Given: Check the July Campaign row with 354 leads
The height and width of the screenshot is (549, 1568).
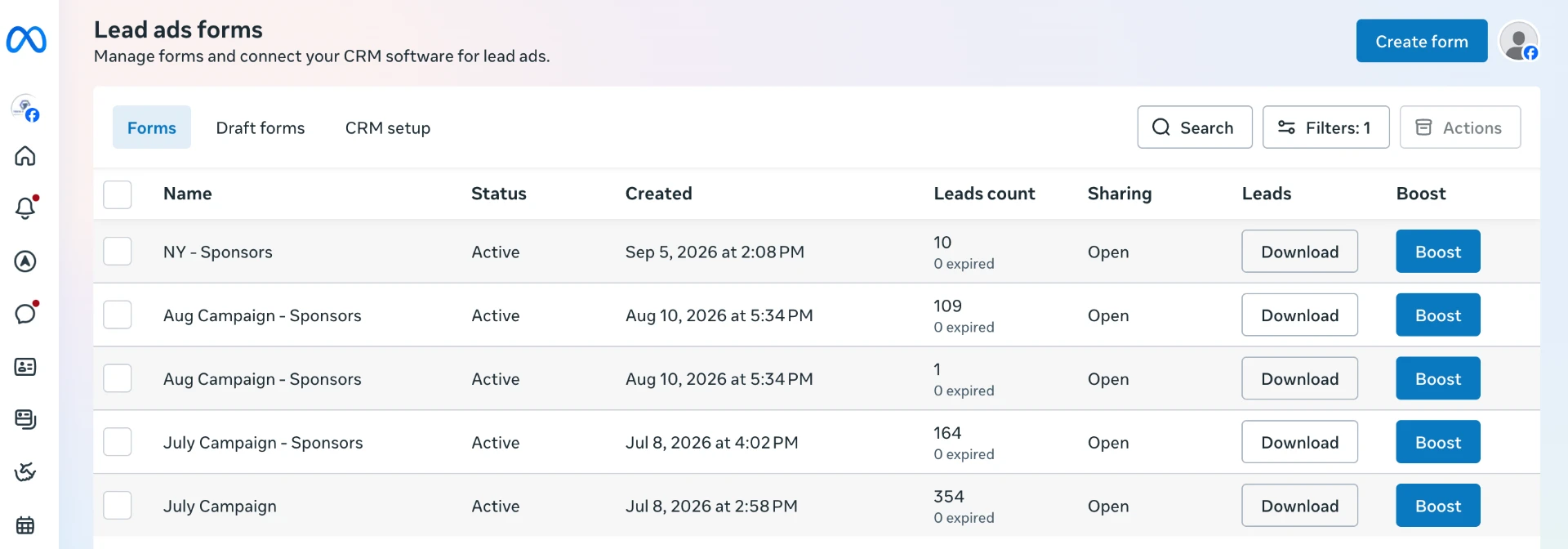Looking at the screenshot, I should click(x=118, y=506).
